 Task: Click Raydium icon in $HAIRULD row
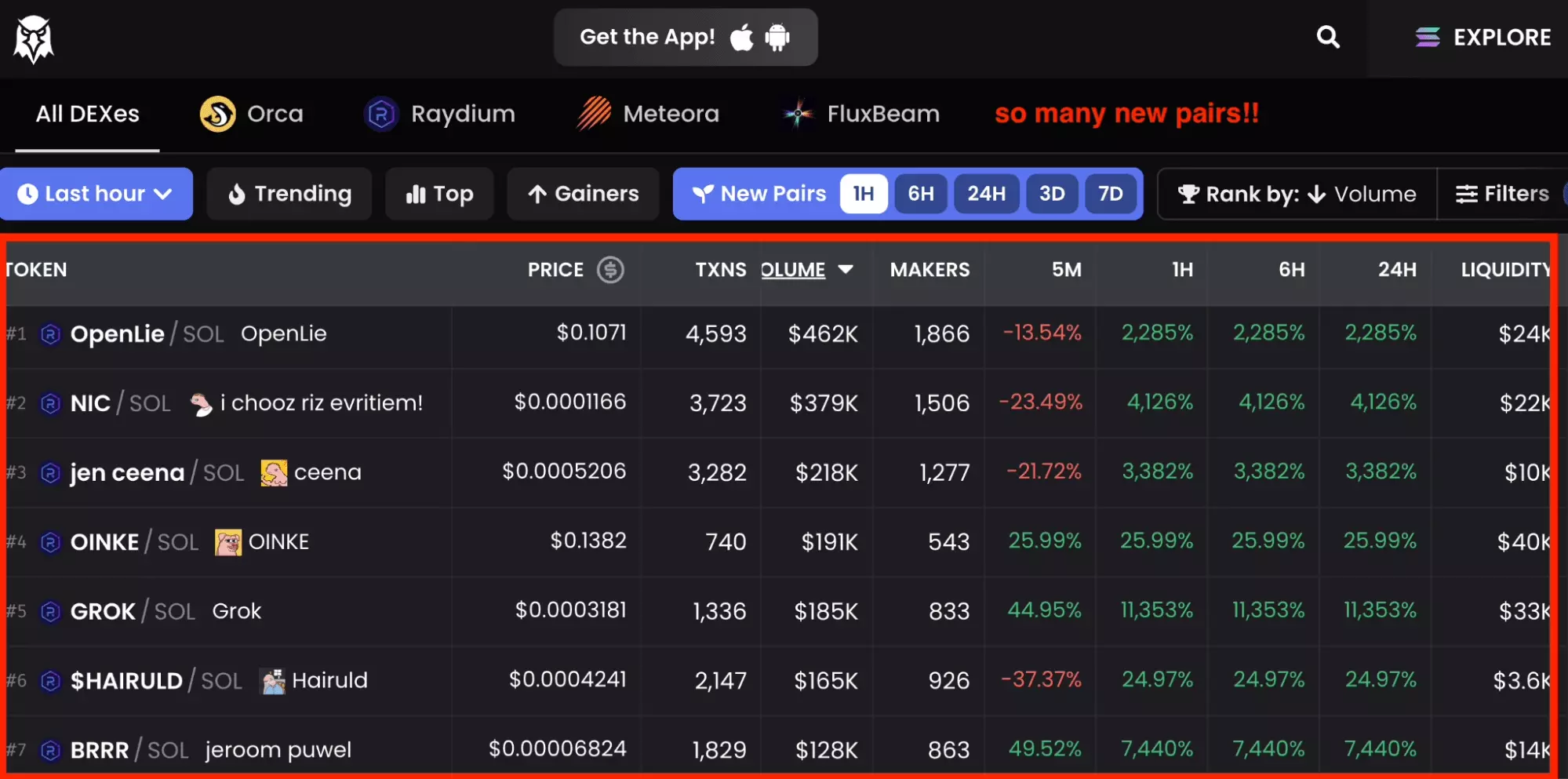50,681
